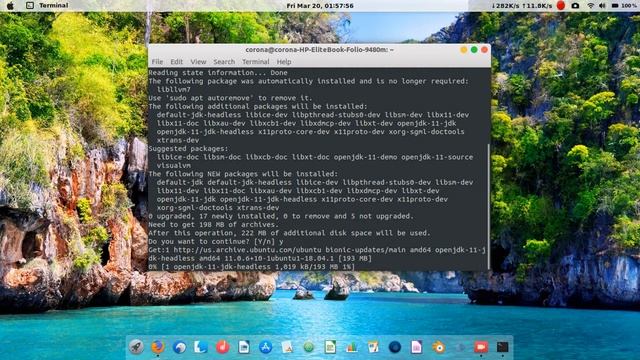Viewport: 640px width, 360px height.
Task: Click the terminal window scrollbar
Action: click(x=489, y=207)
